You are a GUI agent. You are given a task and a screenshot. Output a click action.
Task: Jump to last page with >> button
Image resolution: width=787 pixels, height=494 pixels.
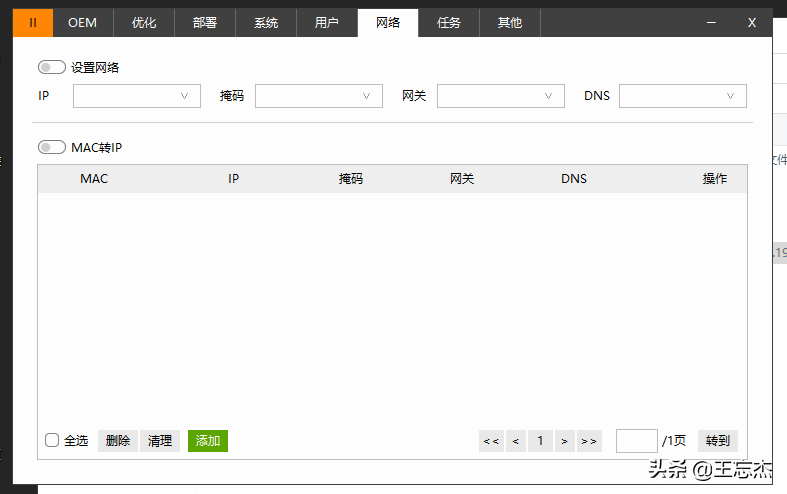point(588,441)
